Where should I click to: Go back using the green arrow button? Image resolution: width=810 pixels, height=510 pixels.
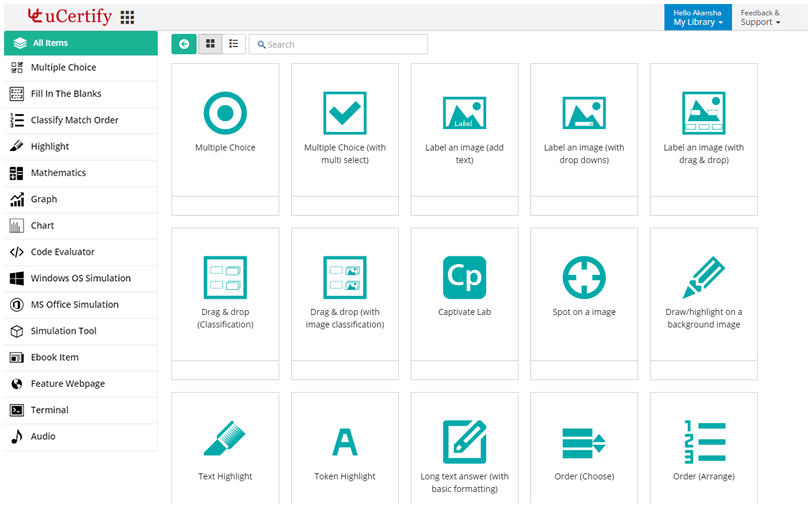pos(184,44)
